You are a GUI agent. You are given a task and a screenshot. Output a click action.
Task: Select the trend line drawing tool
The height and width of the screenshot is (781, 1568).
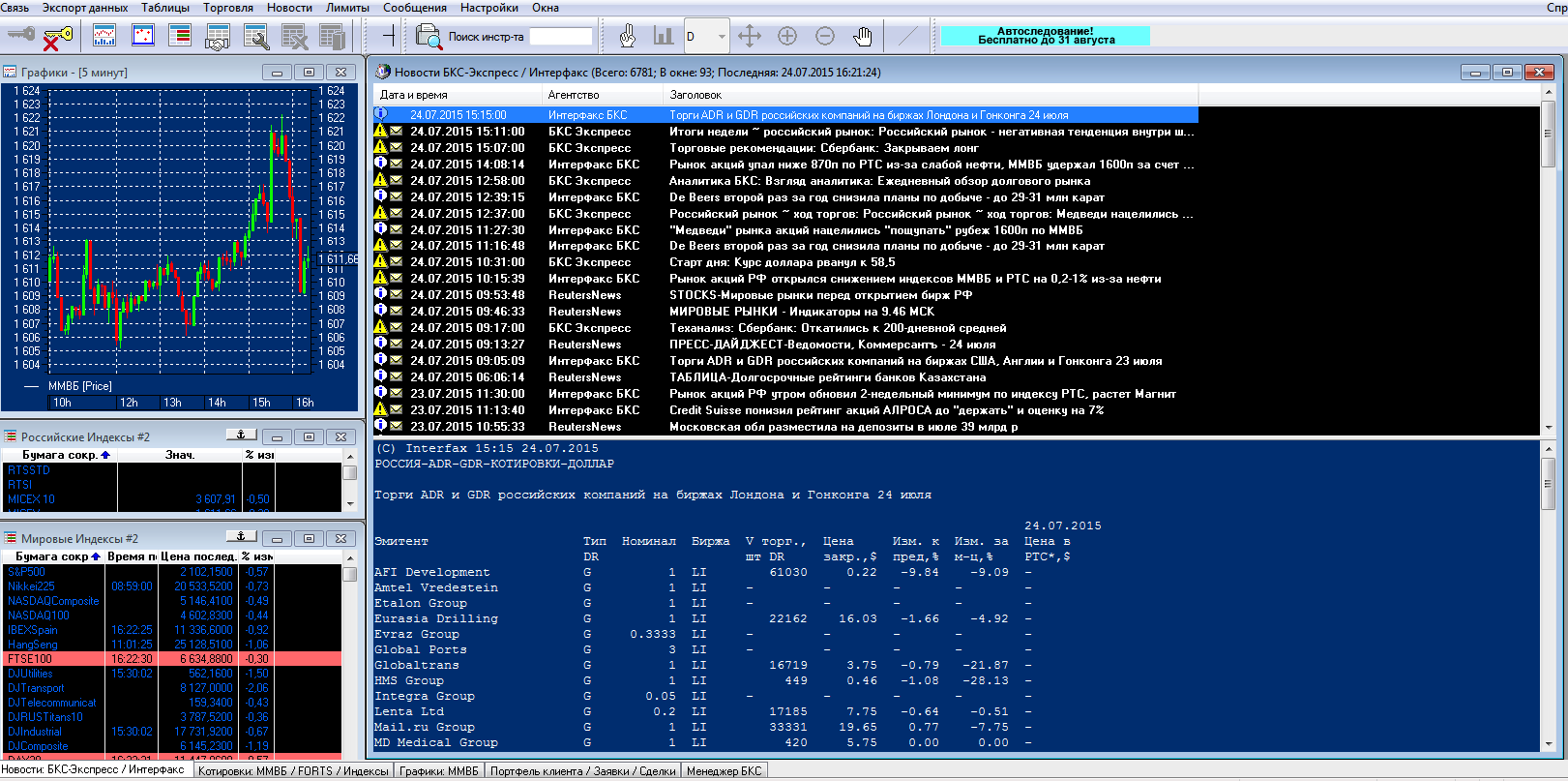[x=908, y=37]
